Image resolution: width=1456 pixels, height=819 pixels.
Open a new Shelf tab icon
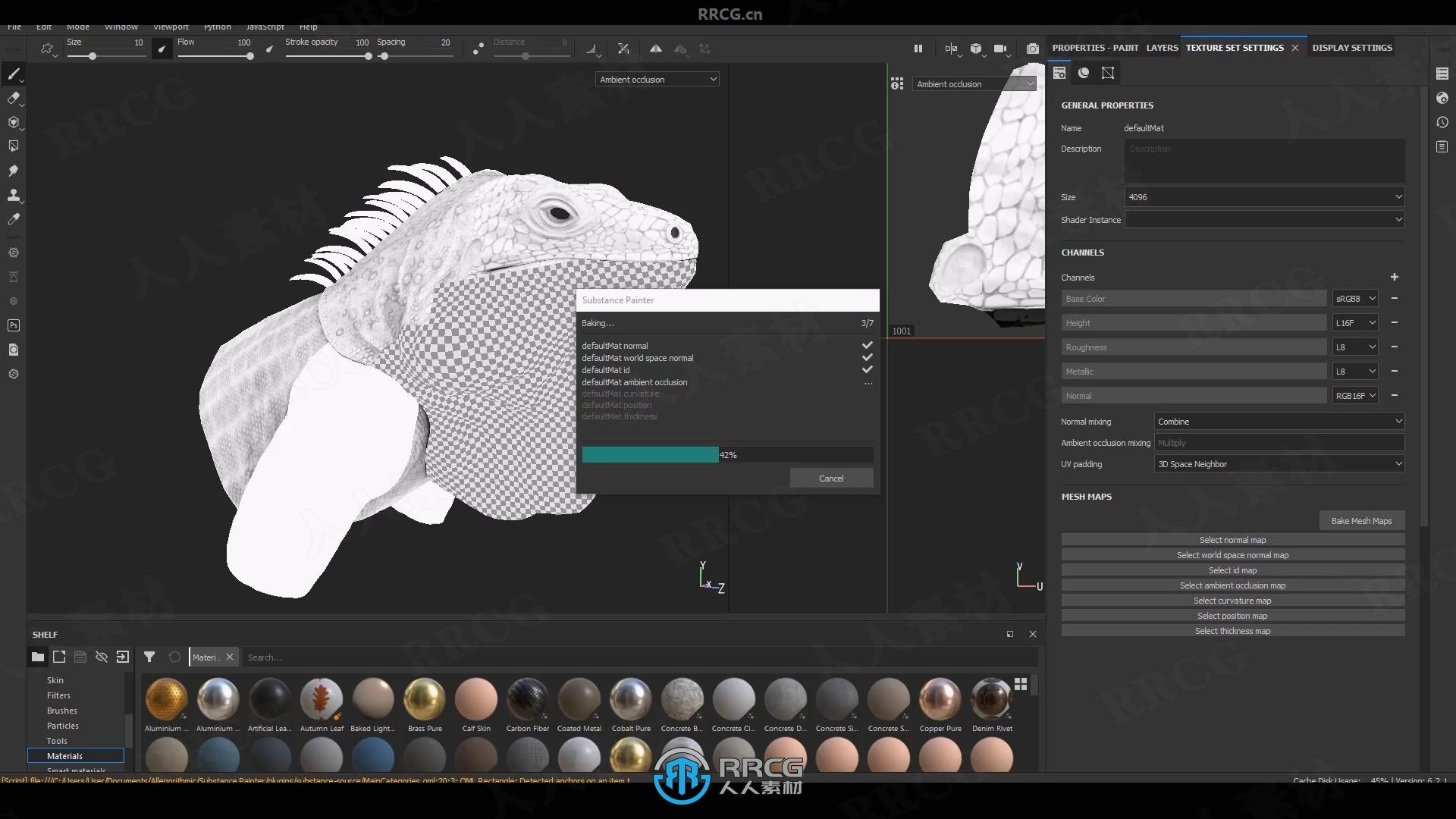pyautogui.click(x=59, y=657)
